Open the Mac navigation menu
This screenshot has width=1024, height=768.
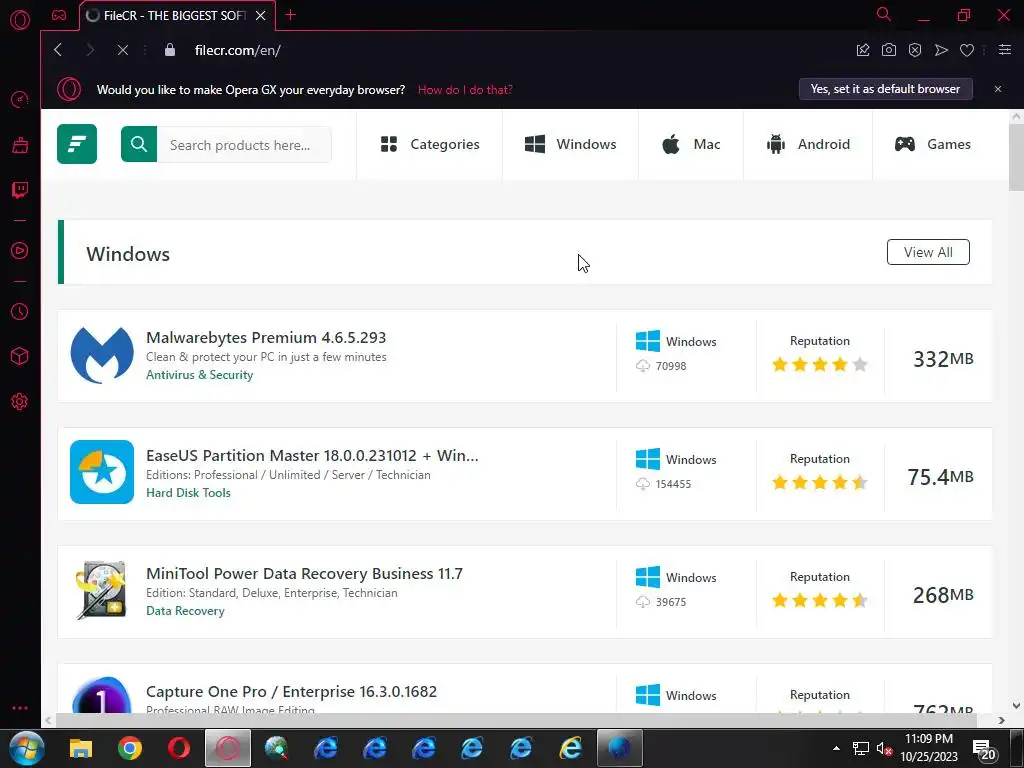691,144
